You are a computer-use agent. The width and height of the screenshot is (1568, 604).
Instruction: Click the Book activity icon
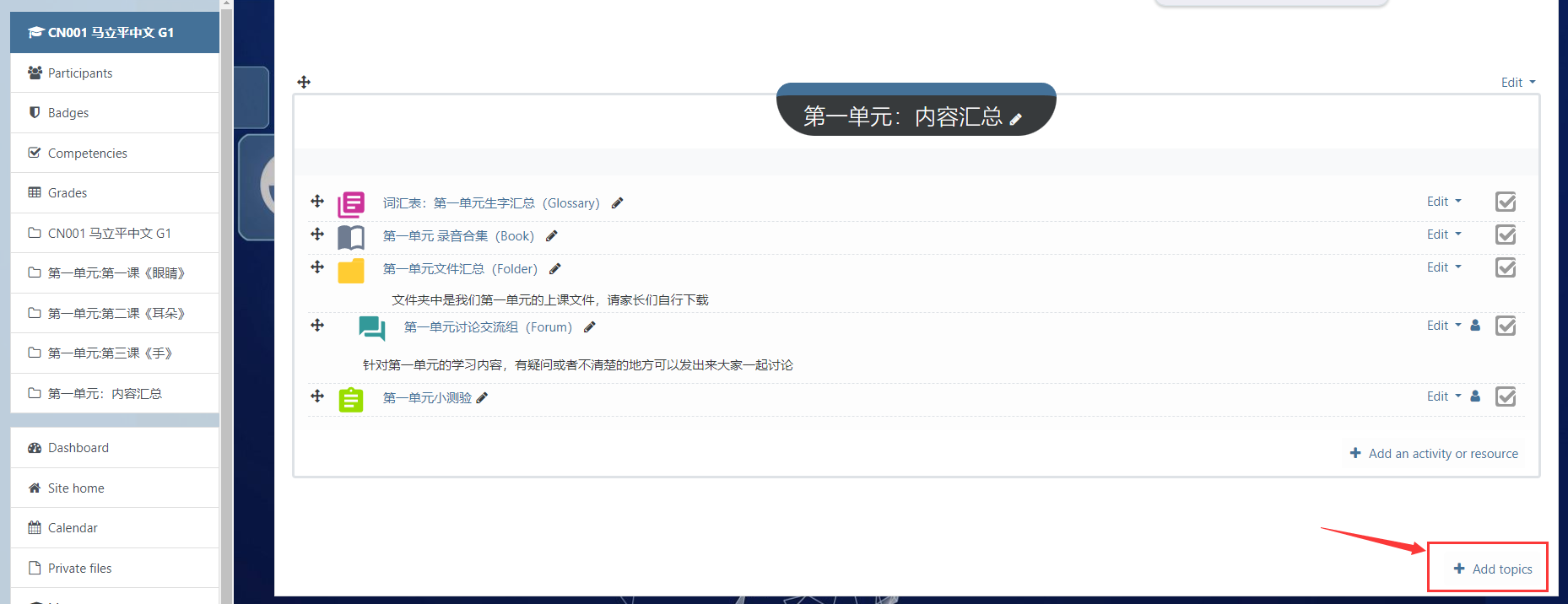pos(351,237)
